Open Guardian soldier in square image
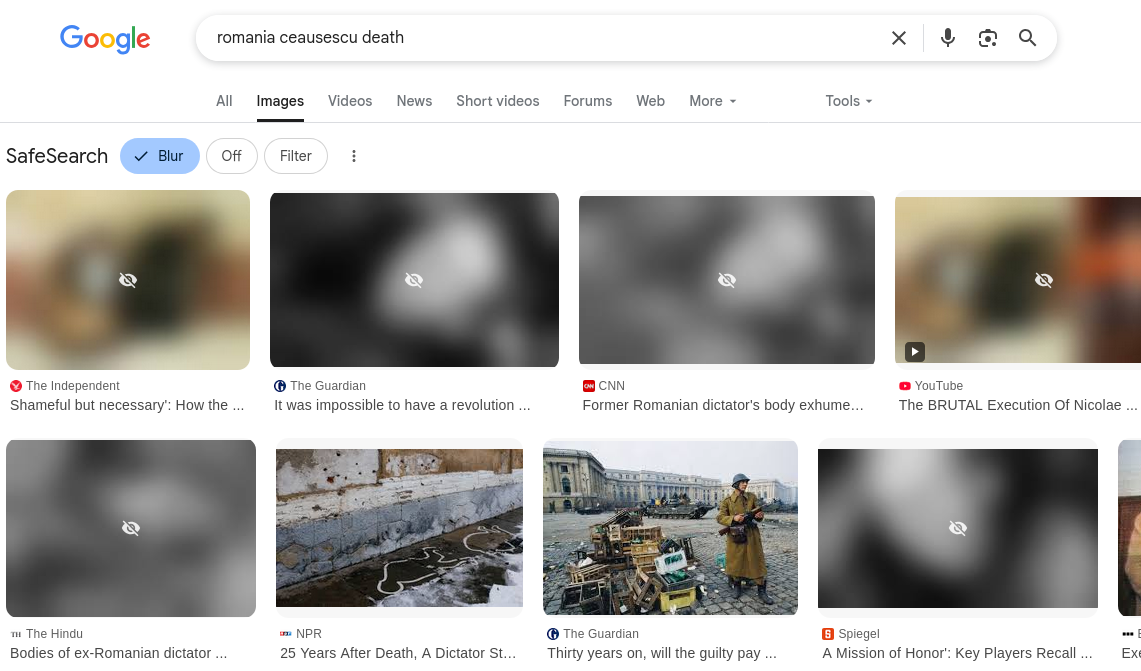This screenshot has height=671, width=1141. (670, 528)
